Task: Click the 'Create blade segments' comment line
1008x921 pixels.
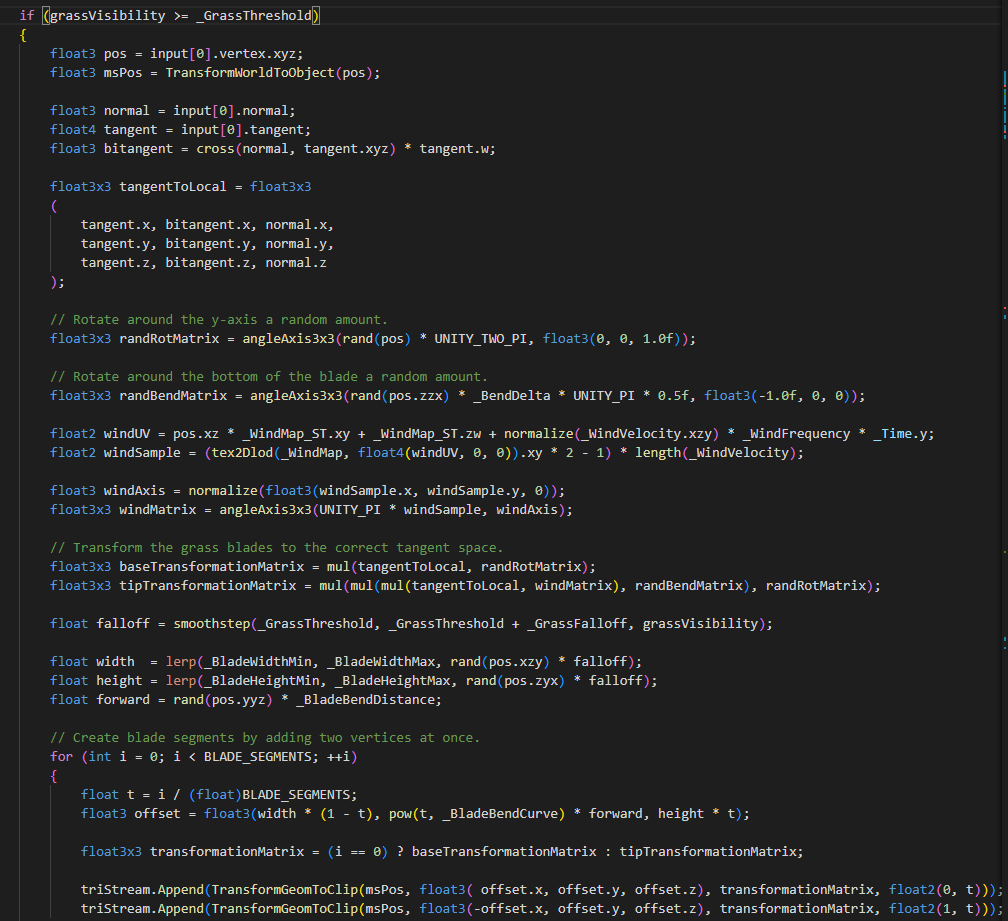Action: 264,737
